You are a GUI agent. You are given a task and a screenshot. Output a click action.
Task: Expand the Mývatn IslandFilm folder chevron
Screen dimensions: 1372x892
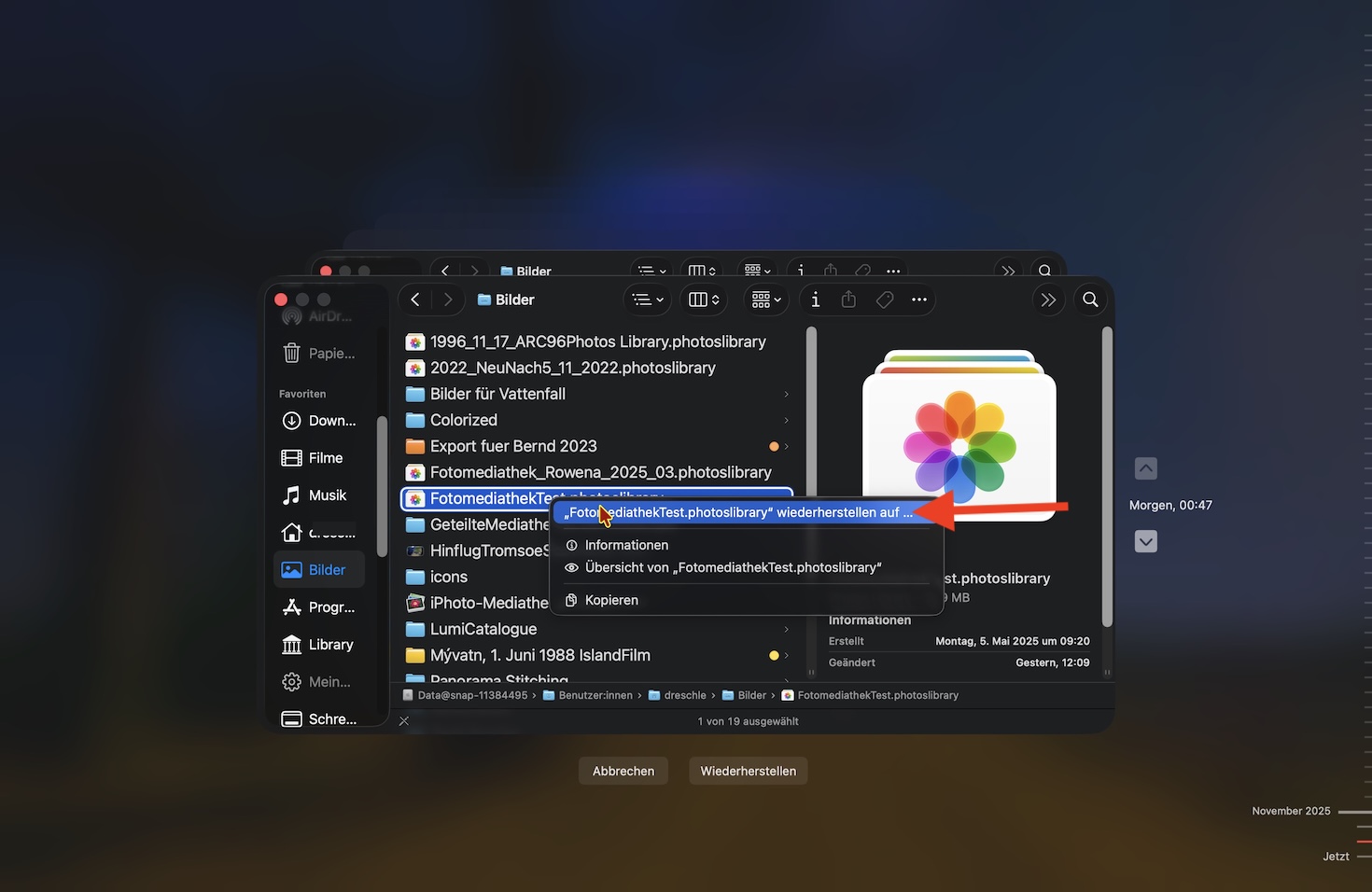[787, 655]
